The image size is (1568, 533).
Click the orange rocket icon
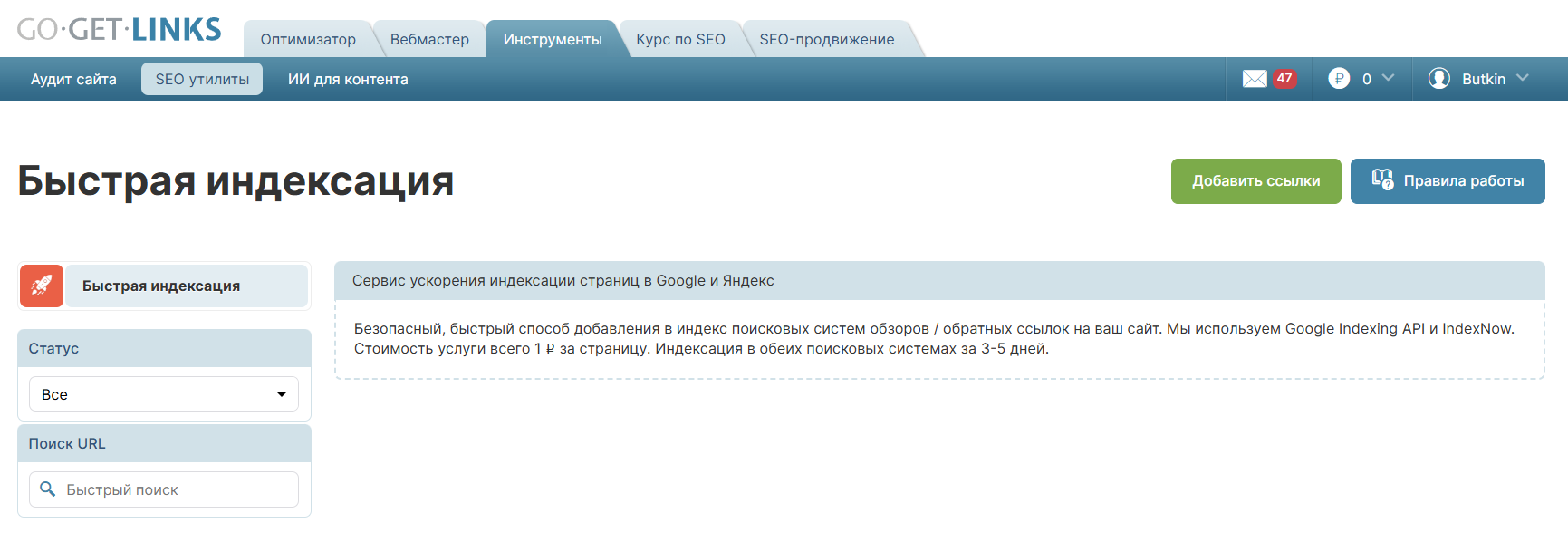(x=42, y=286)
